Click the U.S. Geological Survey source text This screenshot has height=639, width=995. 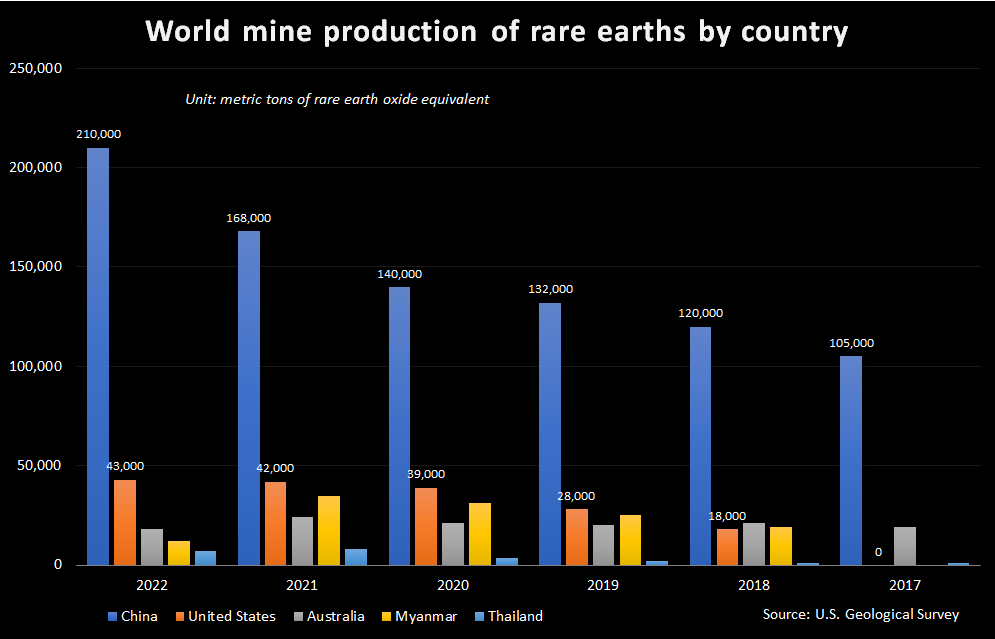click(x=860, y=614)
